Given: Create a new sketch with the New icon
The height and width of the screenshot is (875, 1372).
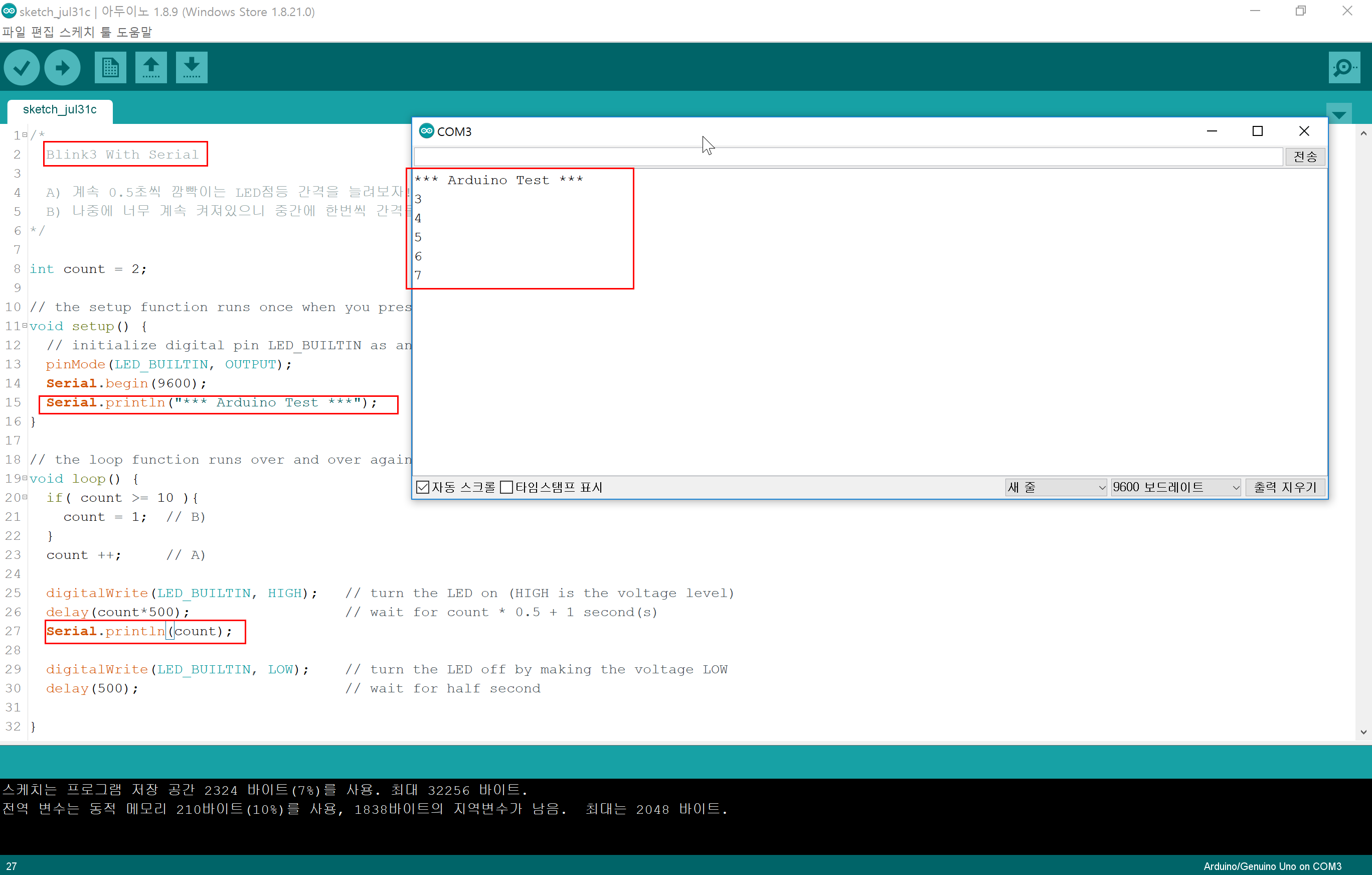Looking at the screenshot, I should pos(110,68).
